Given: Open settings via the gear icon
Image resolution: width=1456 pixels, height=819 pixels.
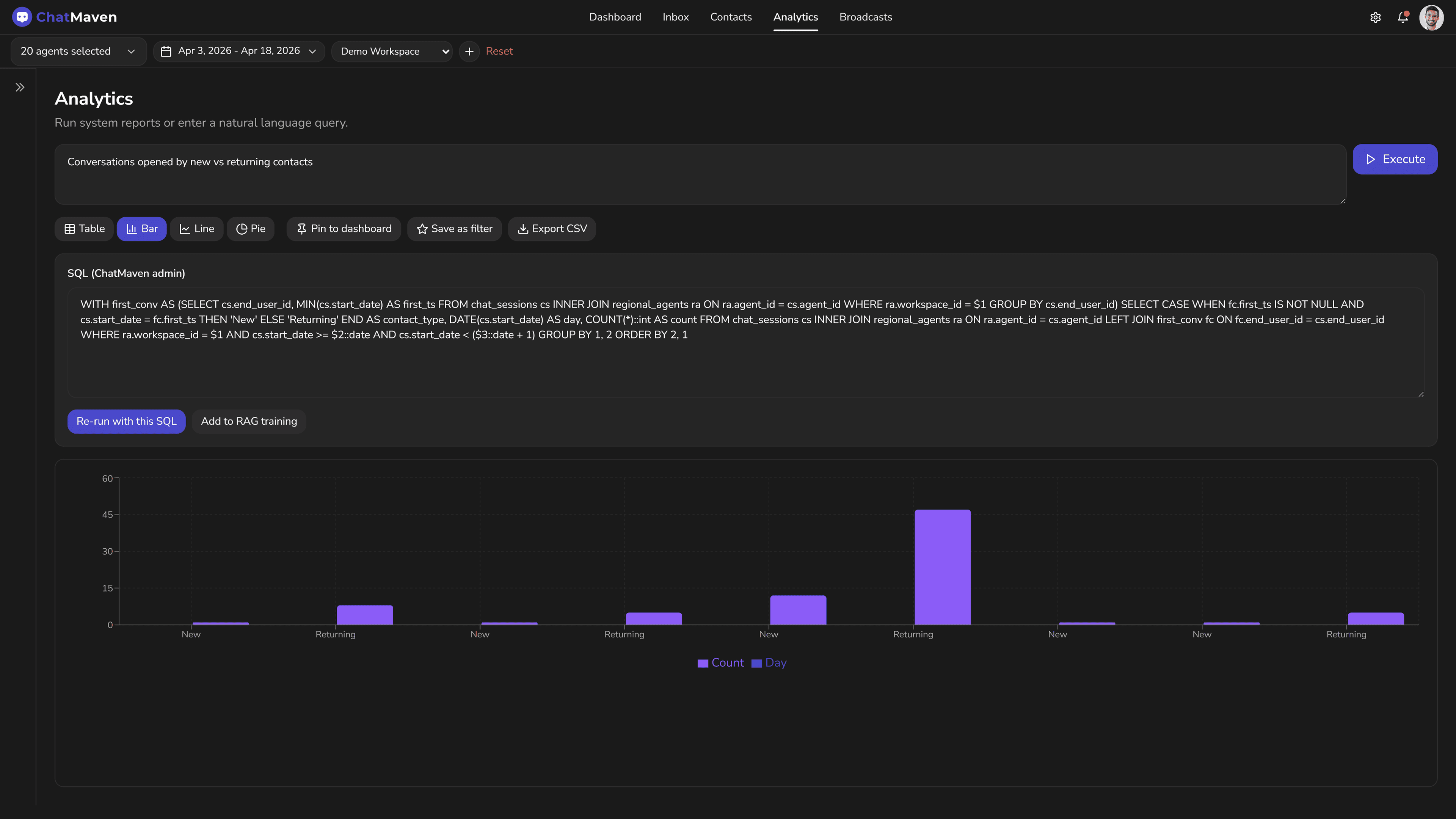Looking at the screenshot, I should pos(1376,17).
